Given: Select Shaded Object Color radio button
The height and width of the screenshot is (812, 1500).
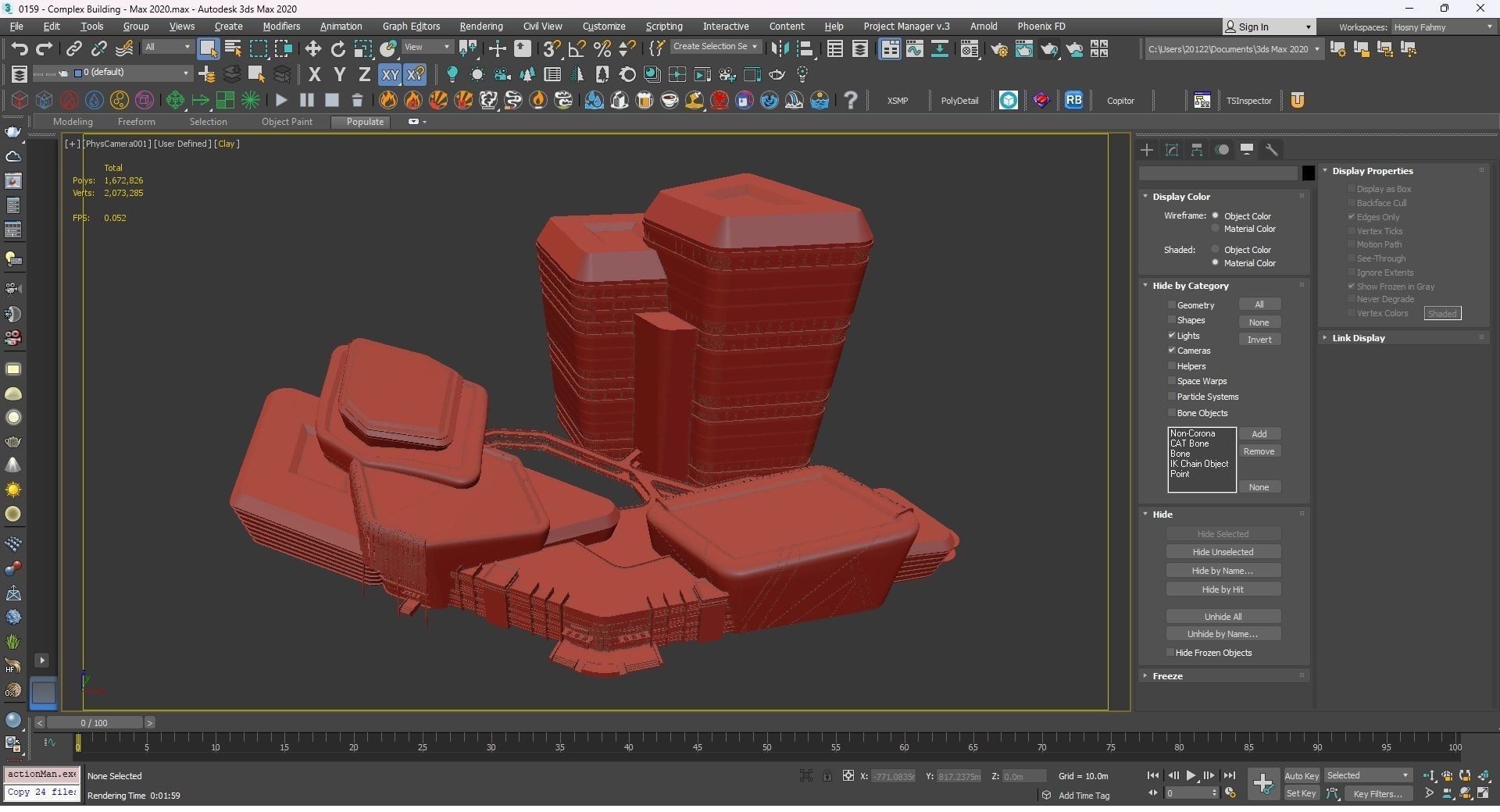Looking at the screenshot, I should coord(1215,250).
